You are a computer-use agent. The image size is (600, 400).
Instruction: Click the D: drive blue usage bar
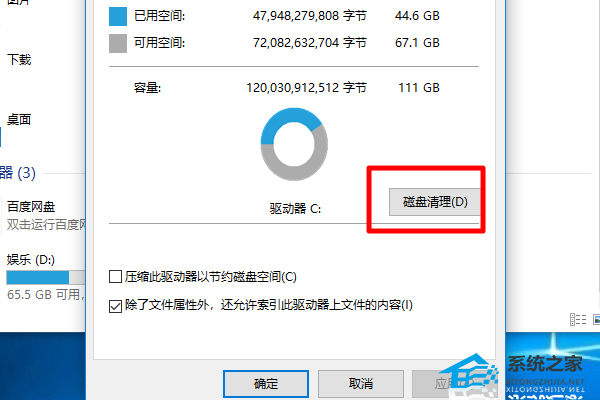[x=38, y=278]
